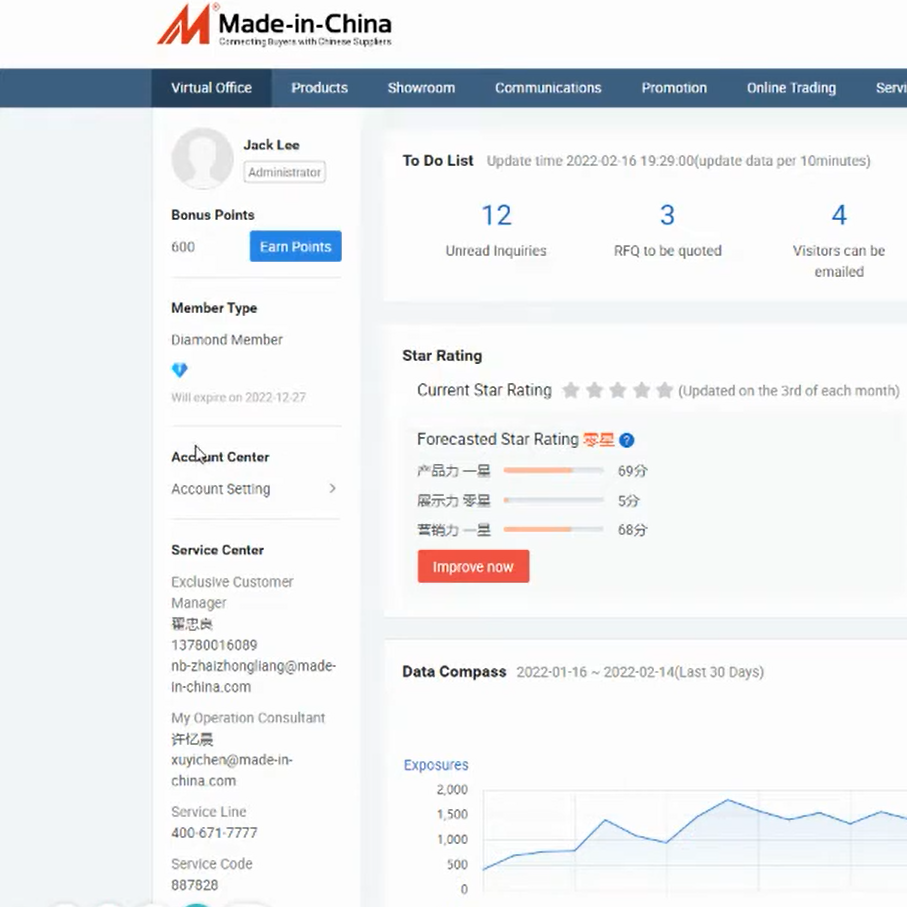
Task: Click the 600 bonus points value
Action: (x=183, y=247)
